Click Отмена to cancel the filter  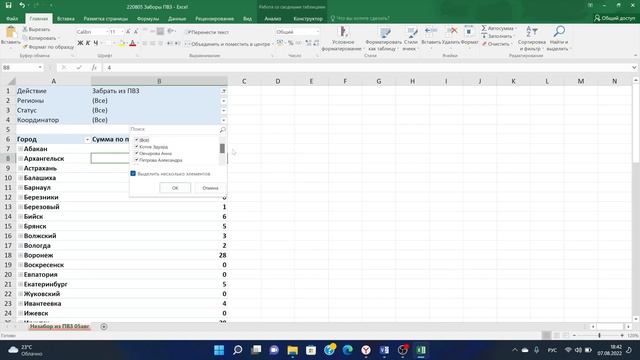tap(210, 188)
